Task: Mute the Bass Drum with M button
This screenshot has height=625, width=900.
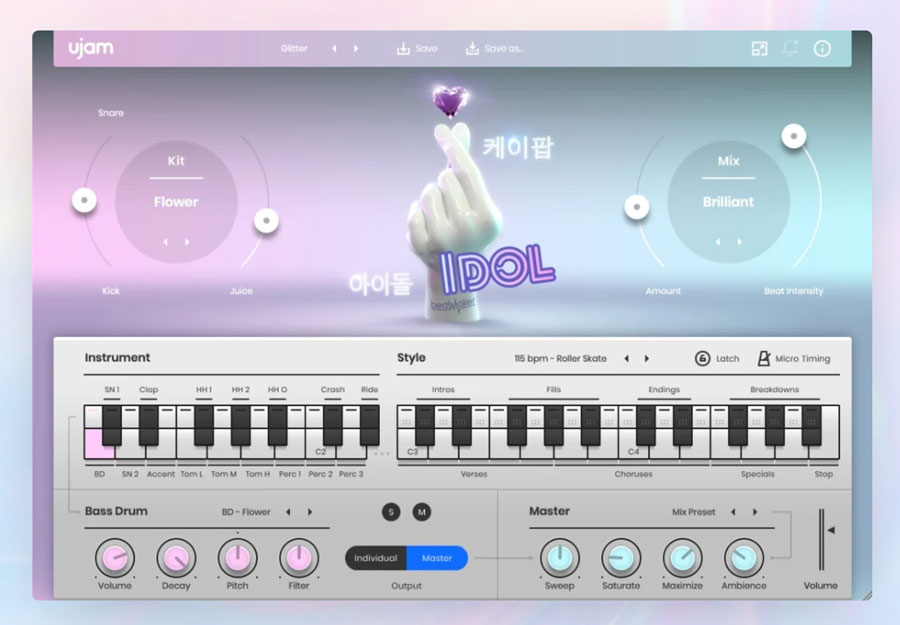Action: (x=422, y=512)
